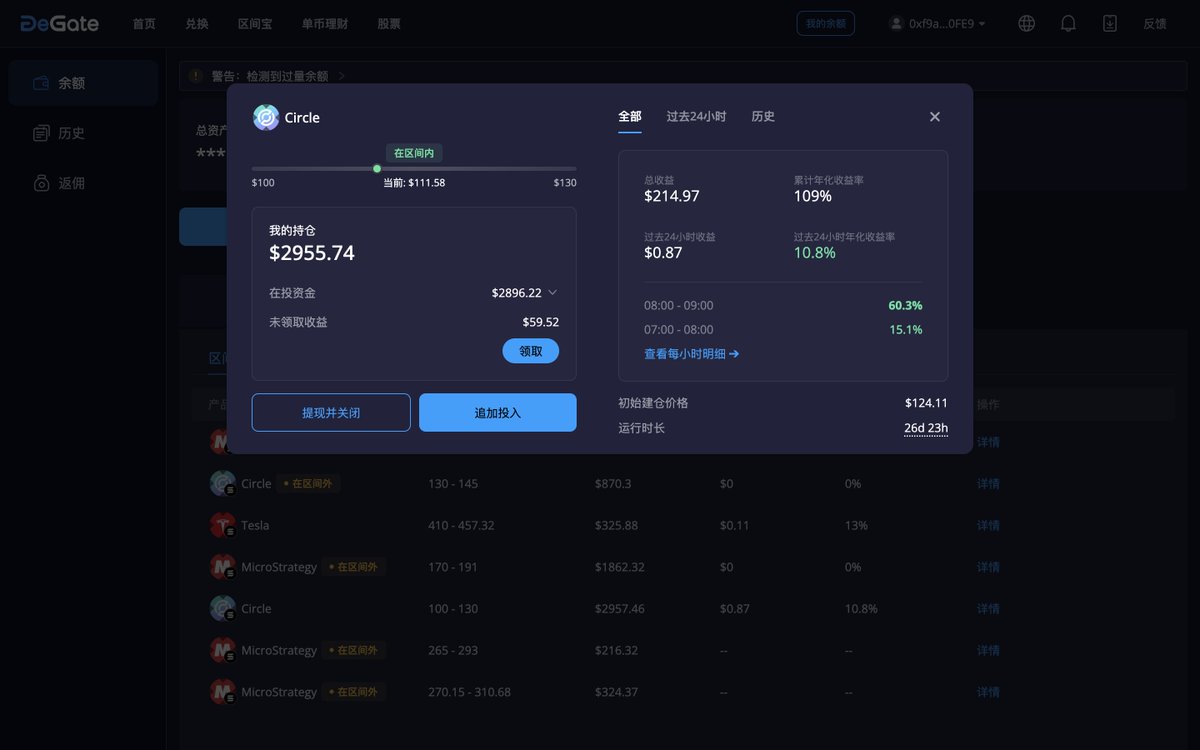Switch to the 历史 tab in dialog
The width and height of the screenshot is (1200, 750).
click(x=763, y=117)
